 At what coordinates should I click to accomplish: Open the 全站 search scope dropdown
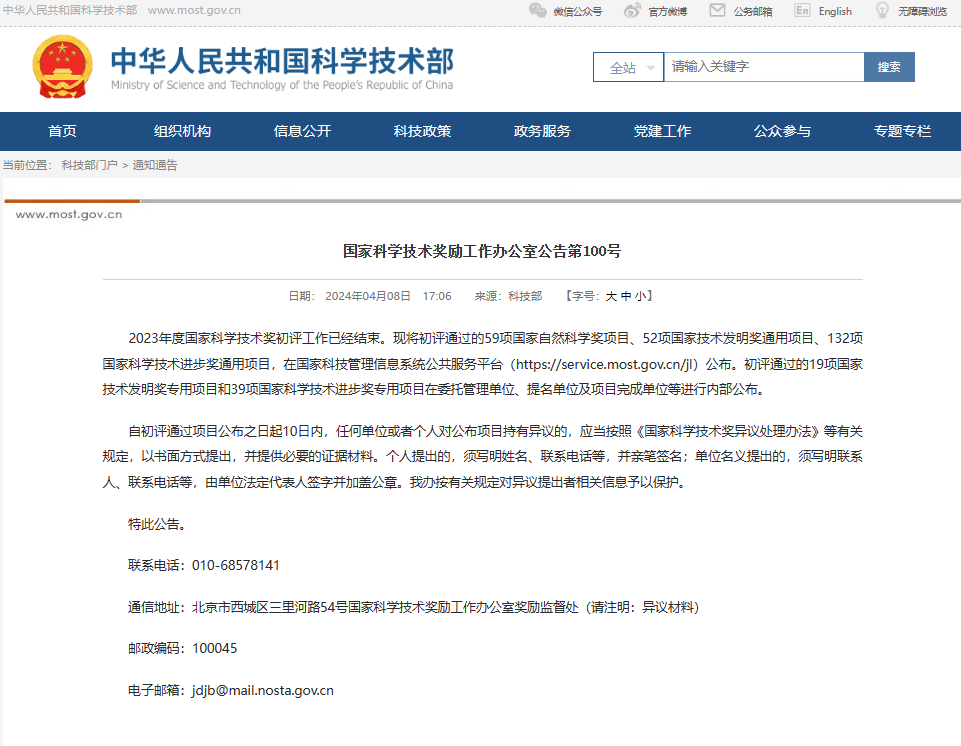pyautogui.click(x=628, y=66)
